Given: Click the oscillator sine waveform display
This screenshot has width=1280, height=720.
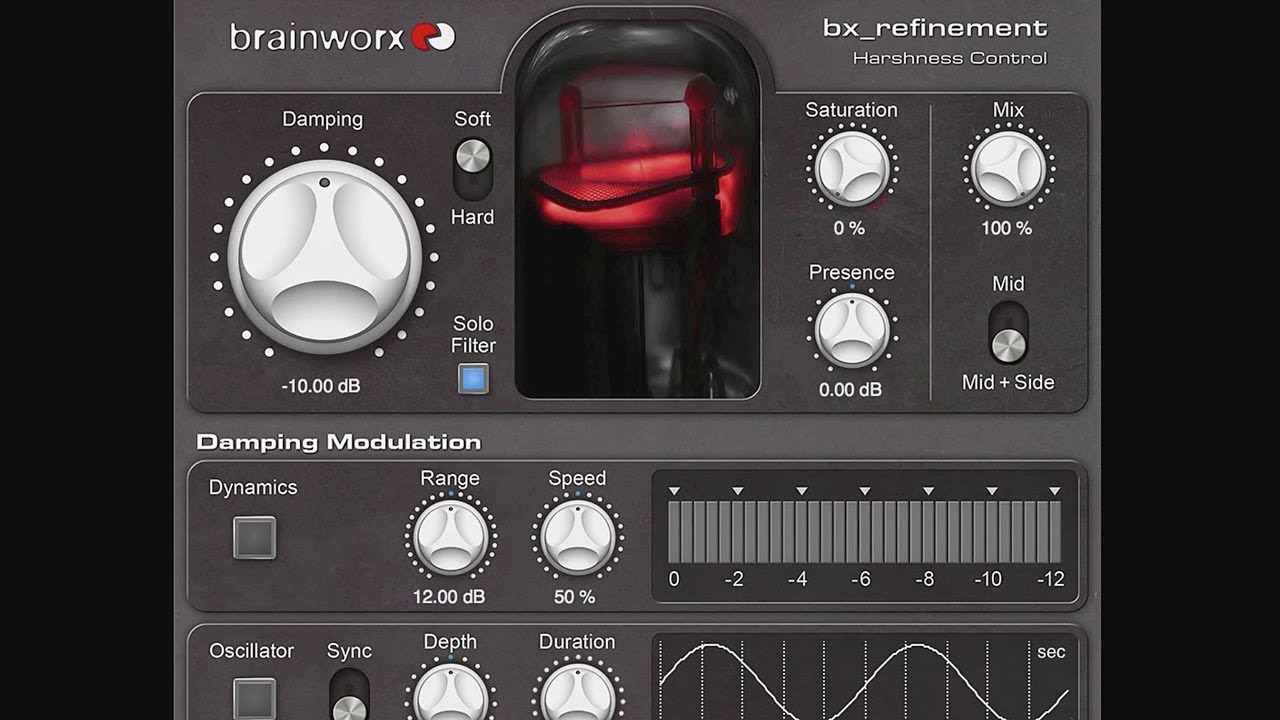Looking at the screenshot, I should (x=866, y=677).
